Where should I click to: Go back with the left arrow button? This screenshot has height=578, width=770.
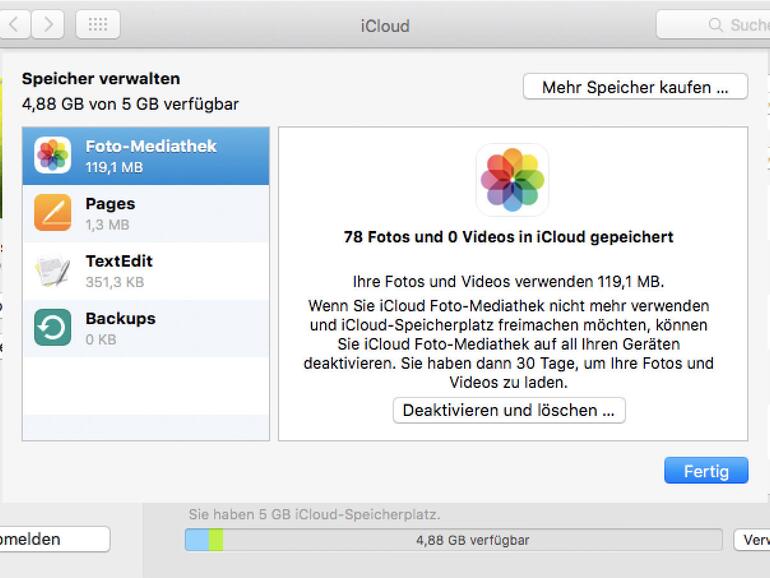pos(15,24)
